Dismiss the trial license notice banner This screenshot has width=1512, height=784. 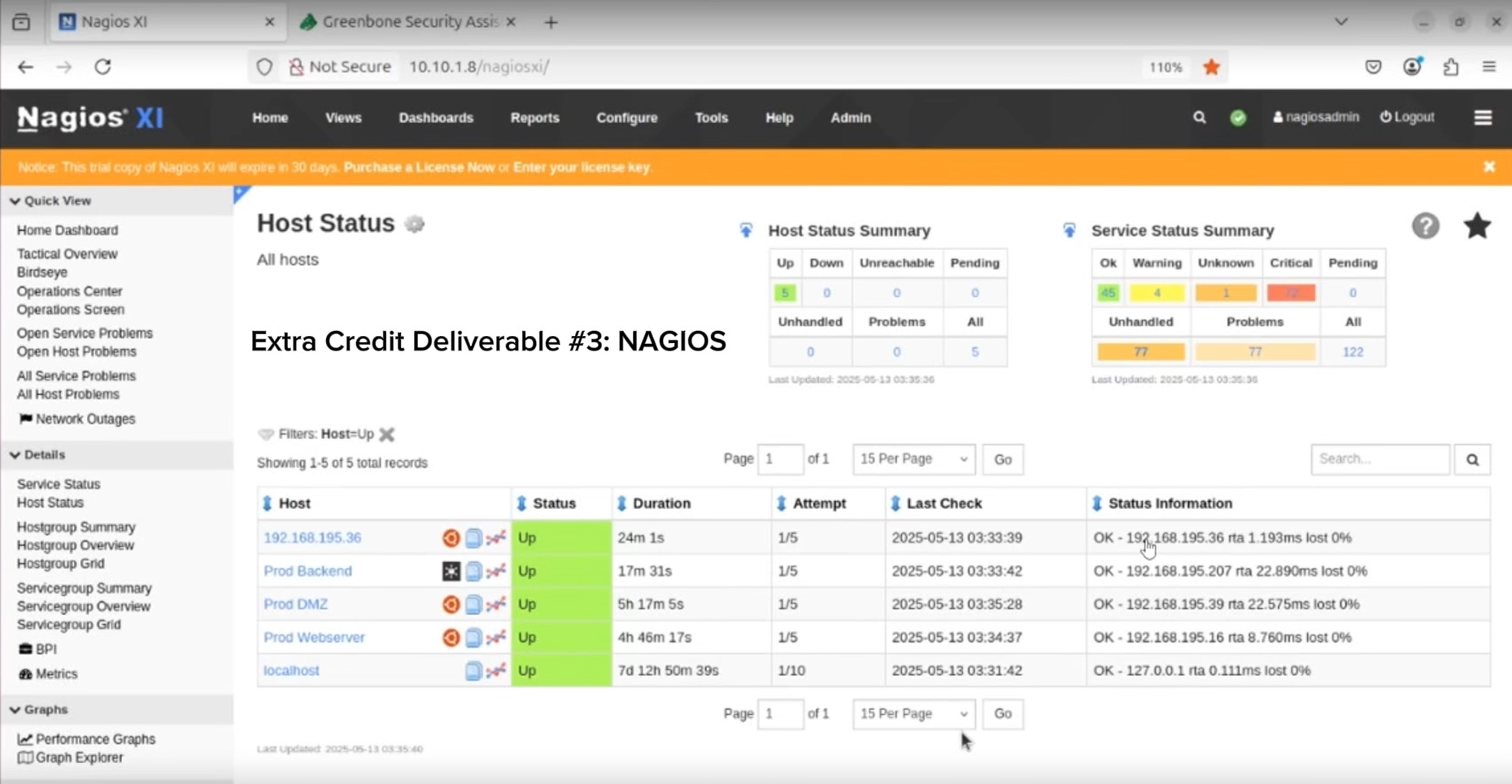[x=1489, y=167]
